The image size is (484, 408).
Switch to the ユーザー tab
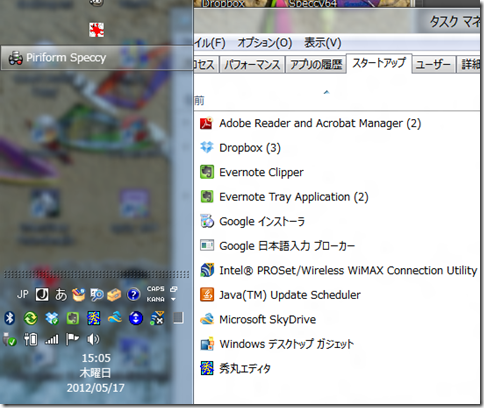(x=433, y=64)
